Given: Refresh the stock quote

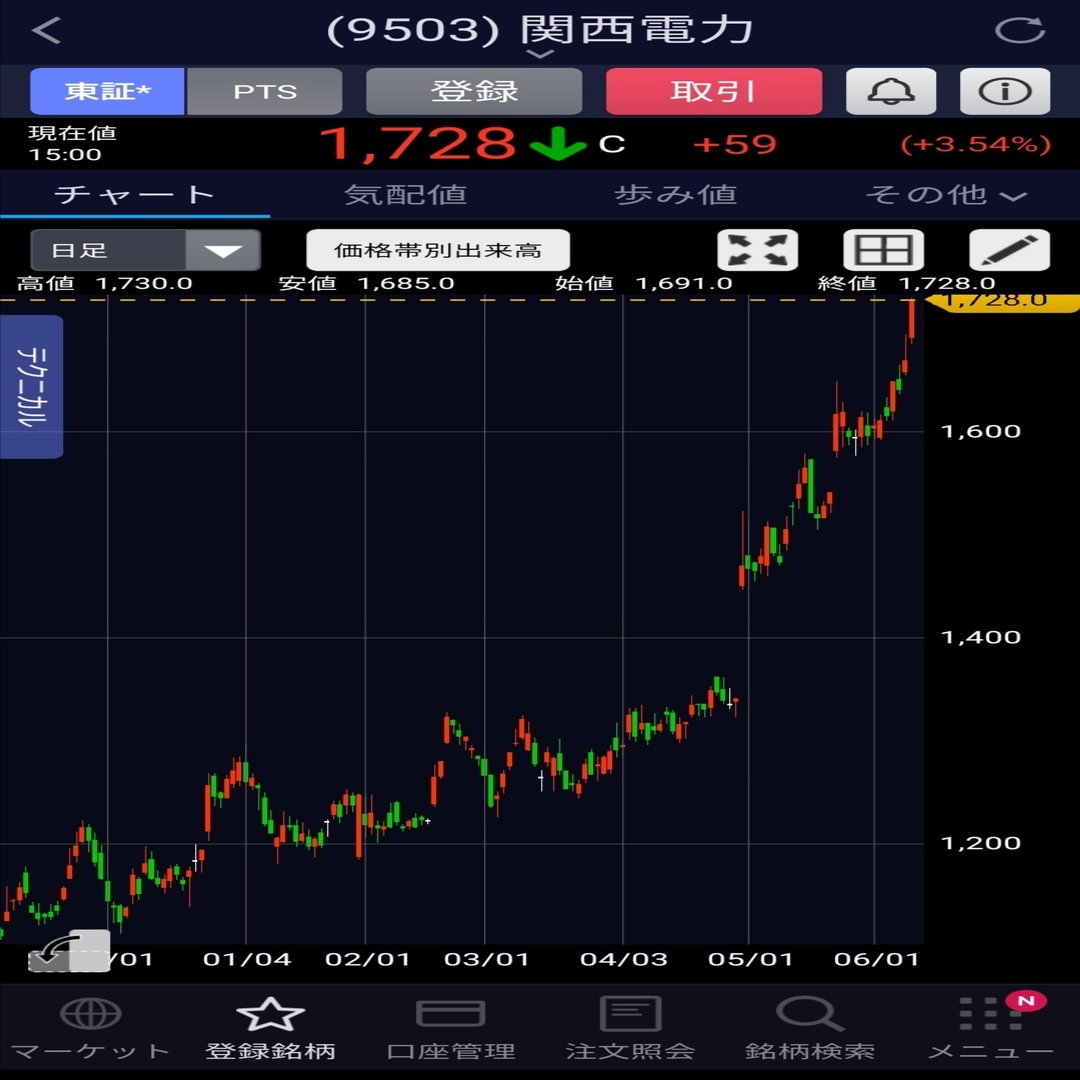Looking at the screenshot, I should click(1020, 30).
